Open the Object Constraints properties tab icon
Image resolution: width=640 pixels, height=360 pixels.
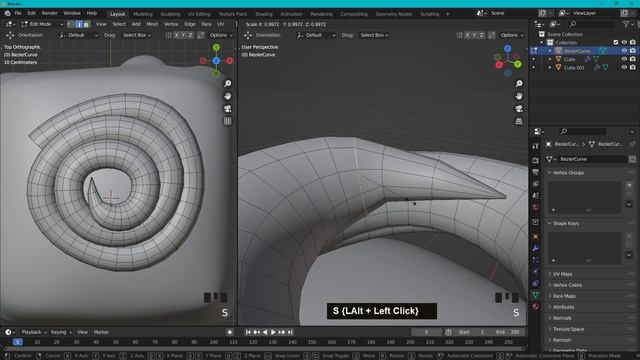(x=536, y=283)
